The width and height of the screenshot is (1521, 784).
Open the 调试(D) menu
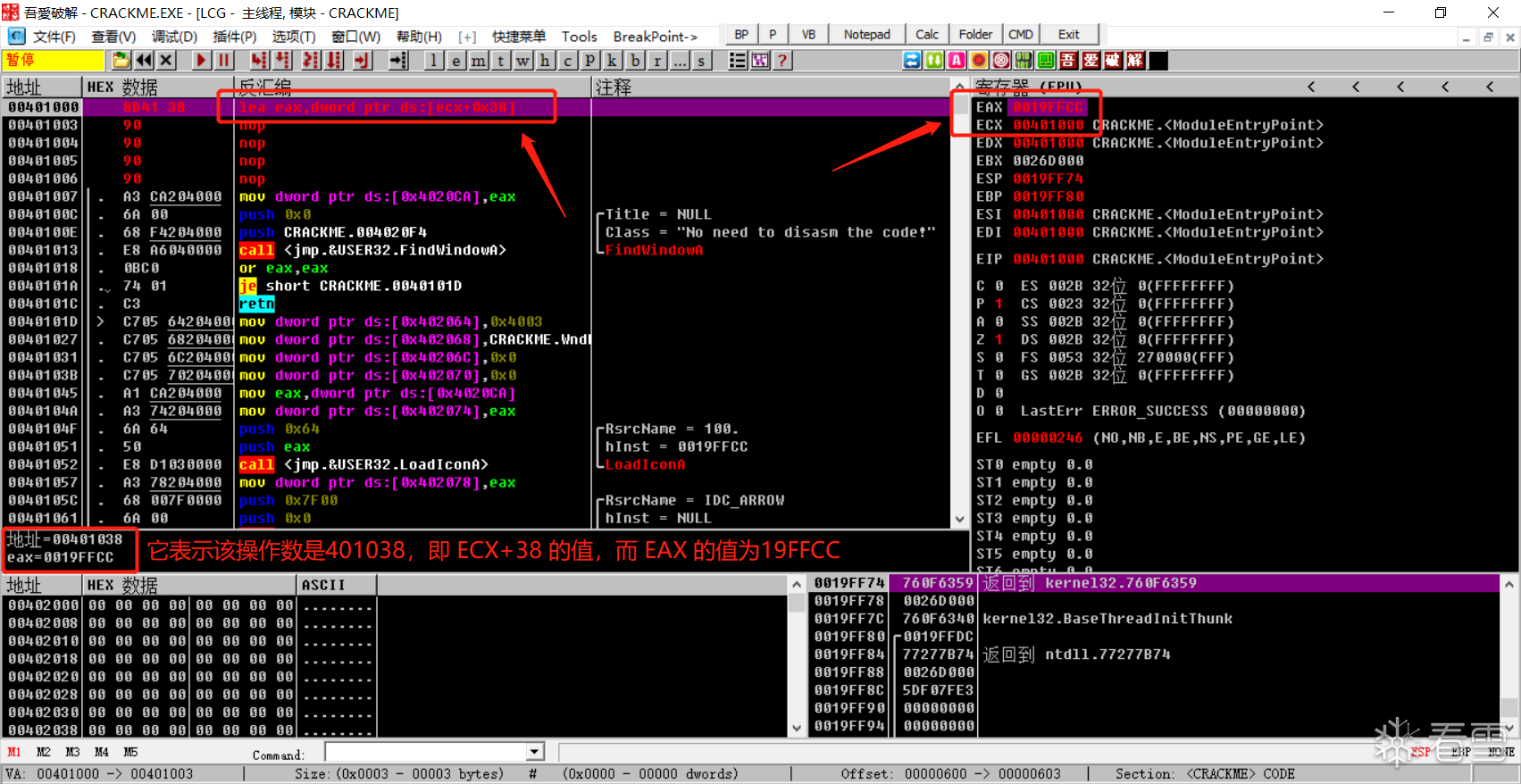[174, 37]
